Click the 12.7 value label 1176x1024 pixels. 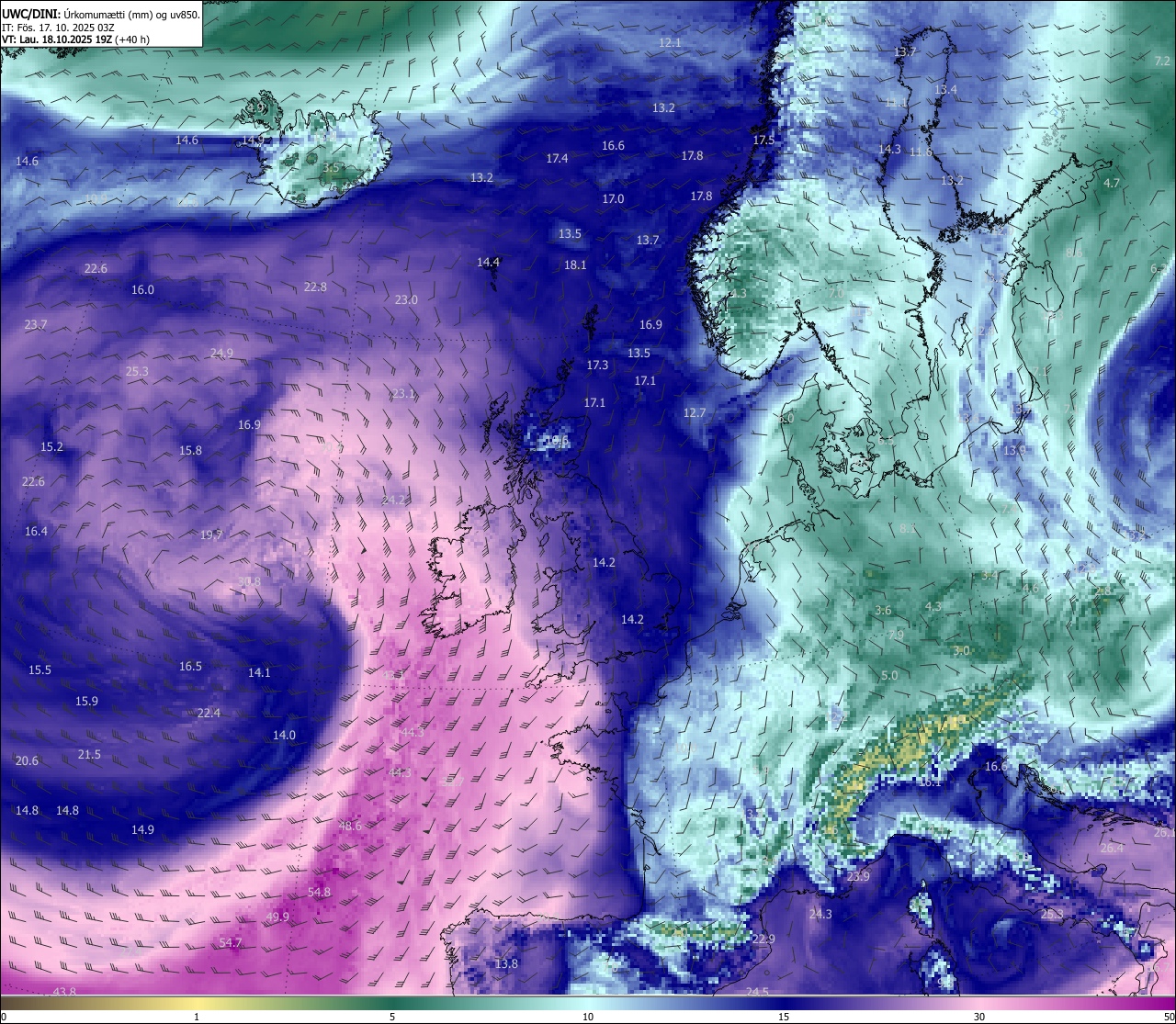(x=695, y=413)
